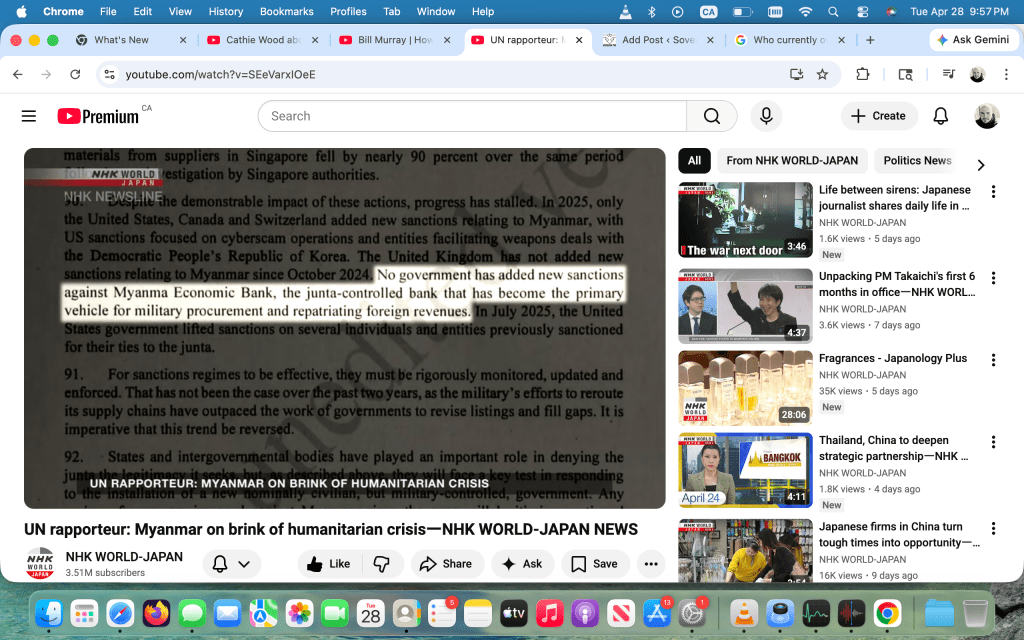Start voice search with microphone icon

point(766,116)
